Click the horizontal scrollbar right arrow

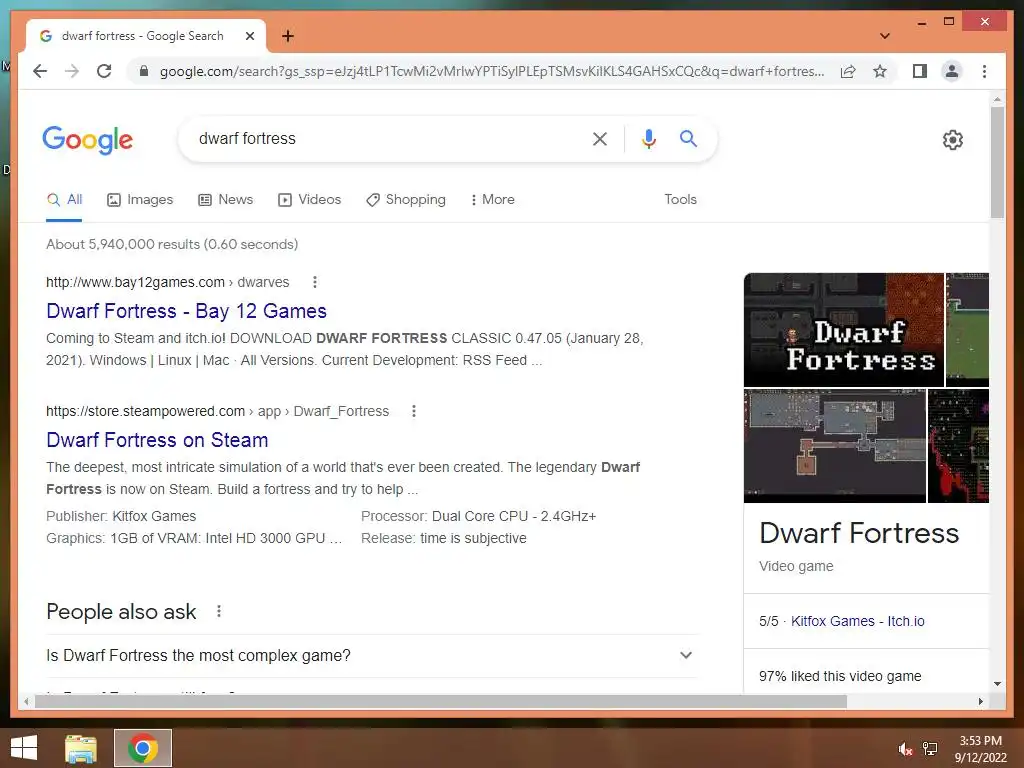pyautogui.click(x=980, y=701)
